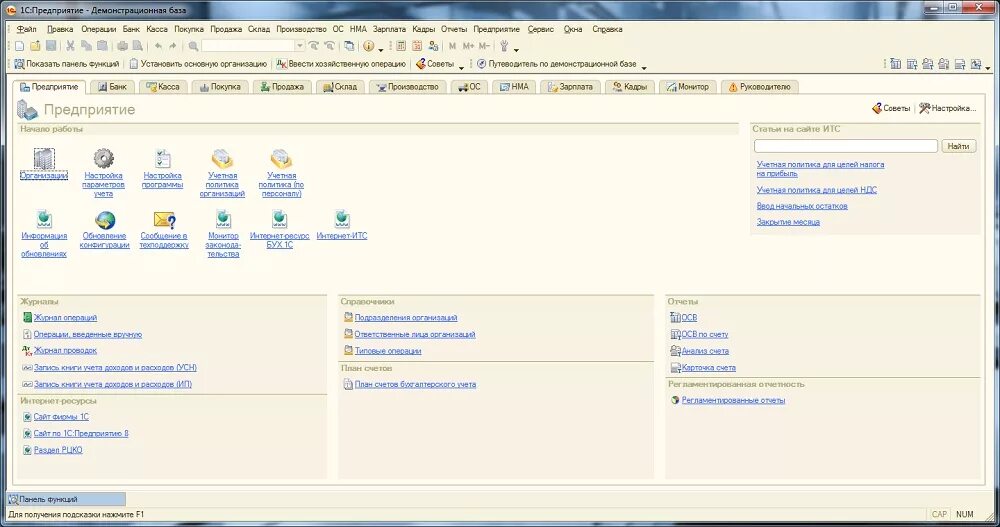Click the toolbar search text field
This screenshot has height=527, width=1000.
point(248,46)
